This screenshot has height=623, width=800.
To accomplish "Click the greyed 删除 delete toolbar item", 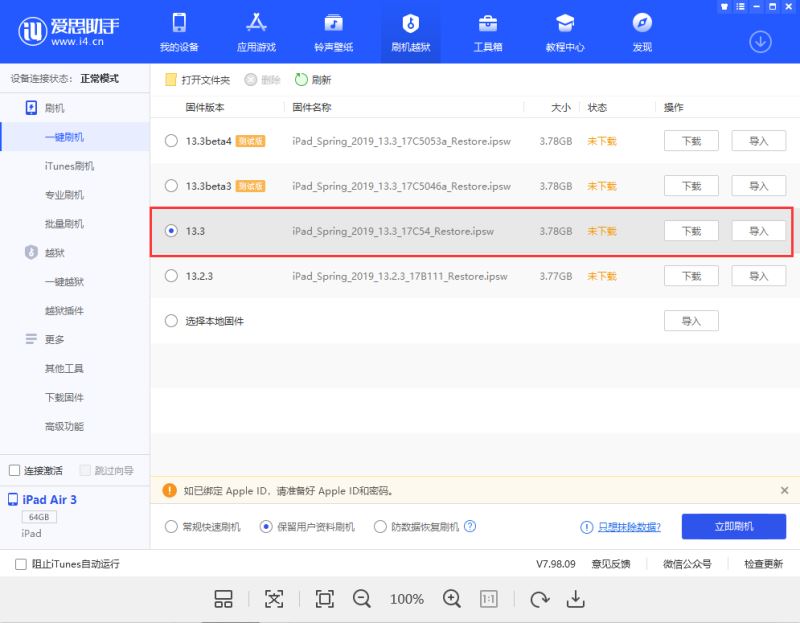I will [x=262, y=80].
